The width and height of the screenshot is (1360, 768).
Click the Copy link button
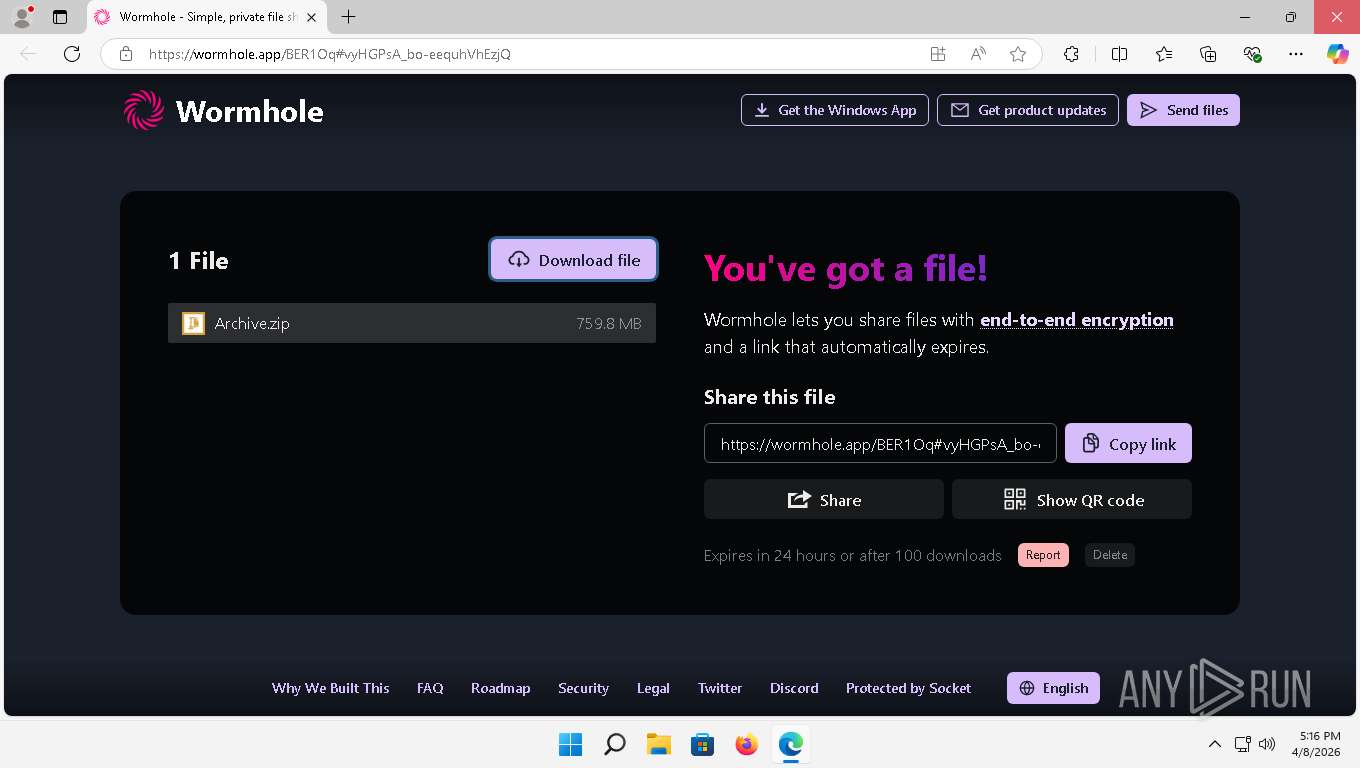point(1128,443)
